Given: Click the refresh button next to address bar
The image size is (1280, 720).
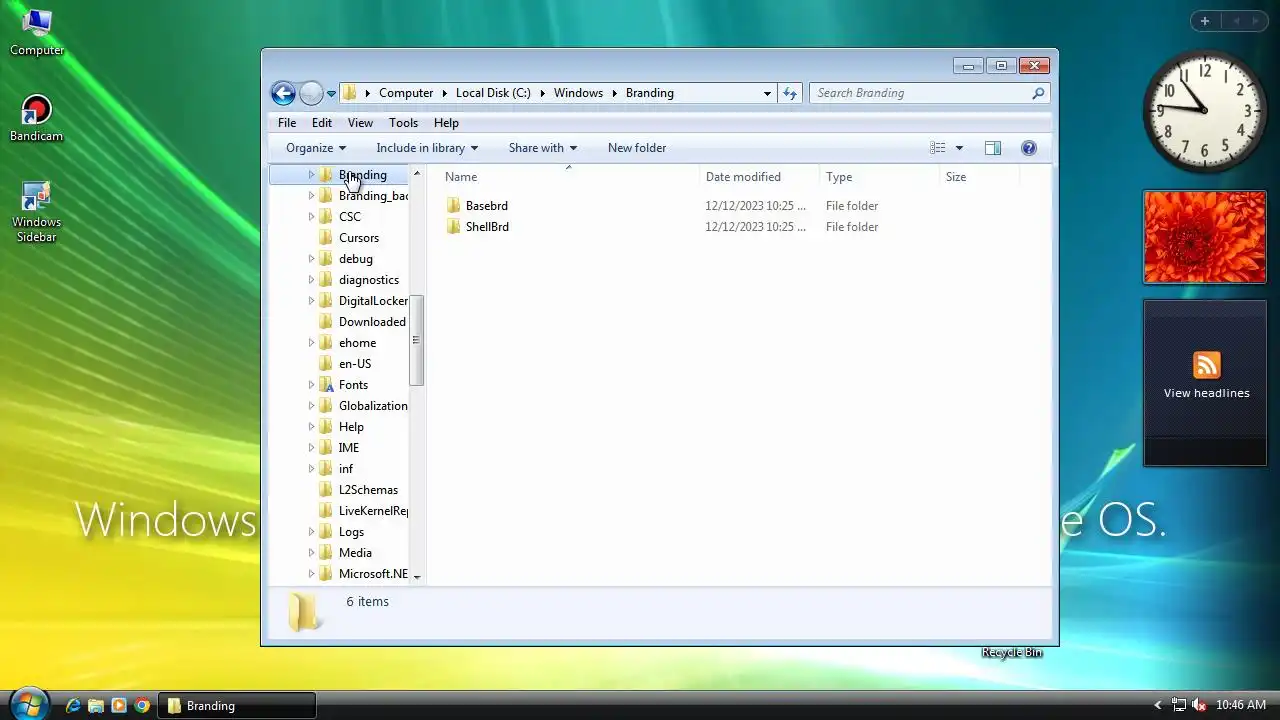Looking at the screenshot, I should [790, 93].
